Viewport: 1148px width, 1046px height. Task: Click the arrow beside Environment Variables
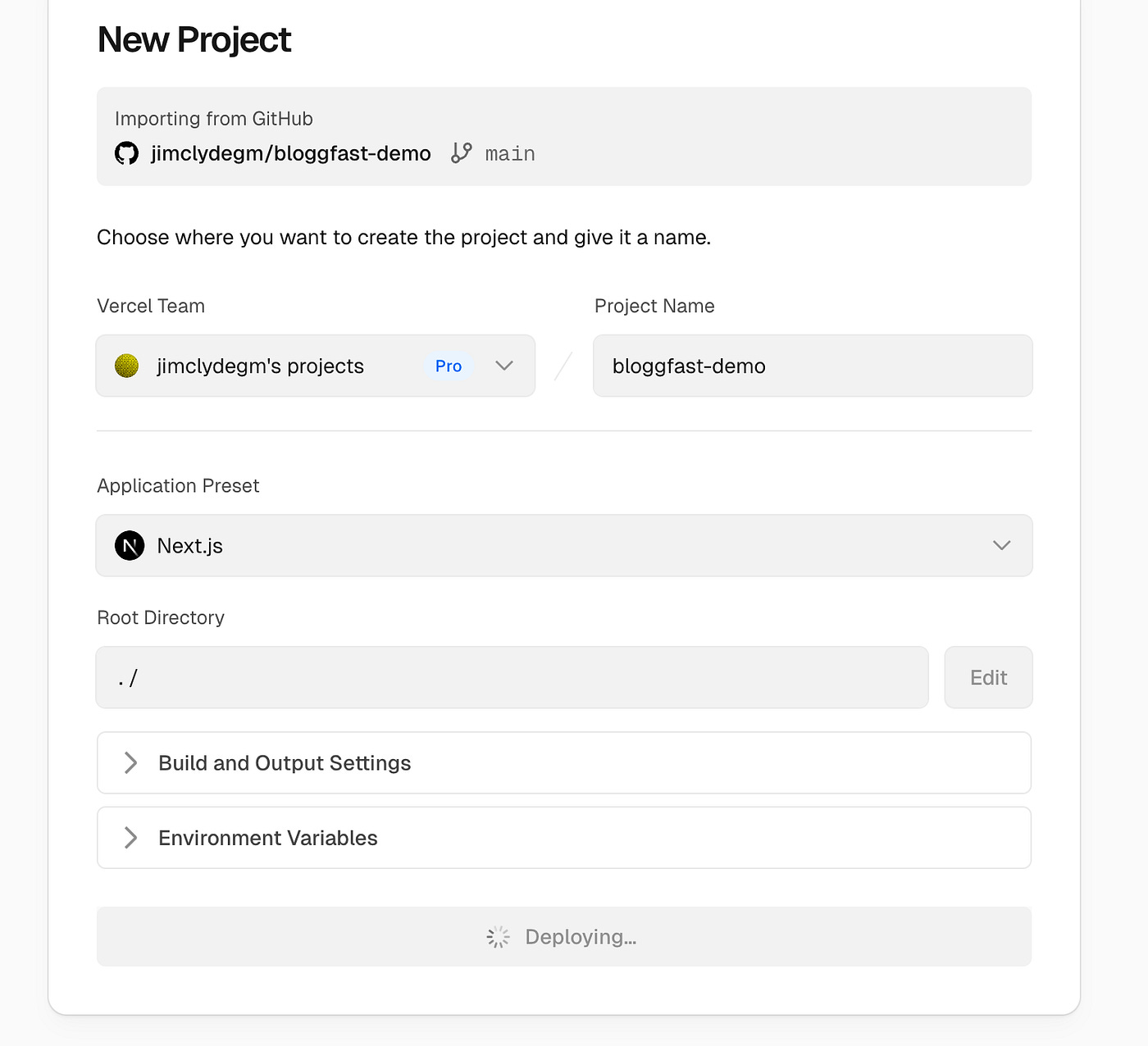click(x=130, y=837)
